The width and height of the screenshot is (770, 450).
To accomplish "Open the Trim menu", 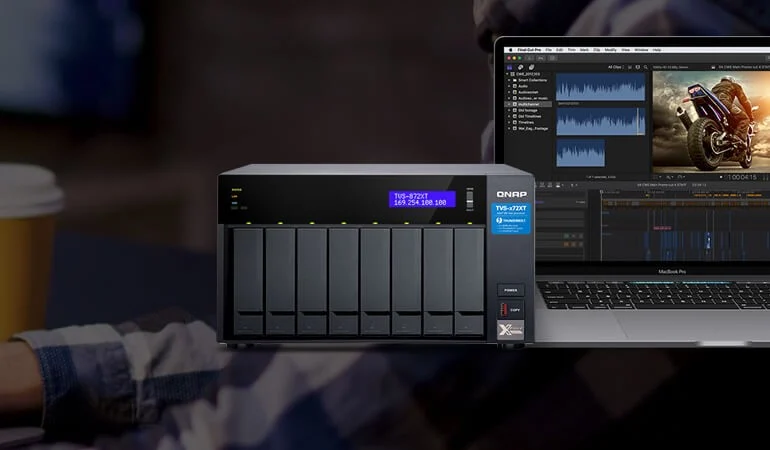I will pos(572,50).
